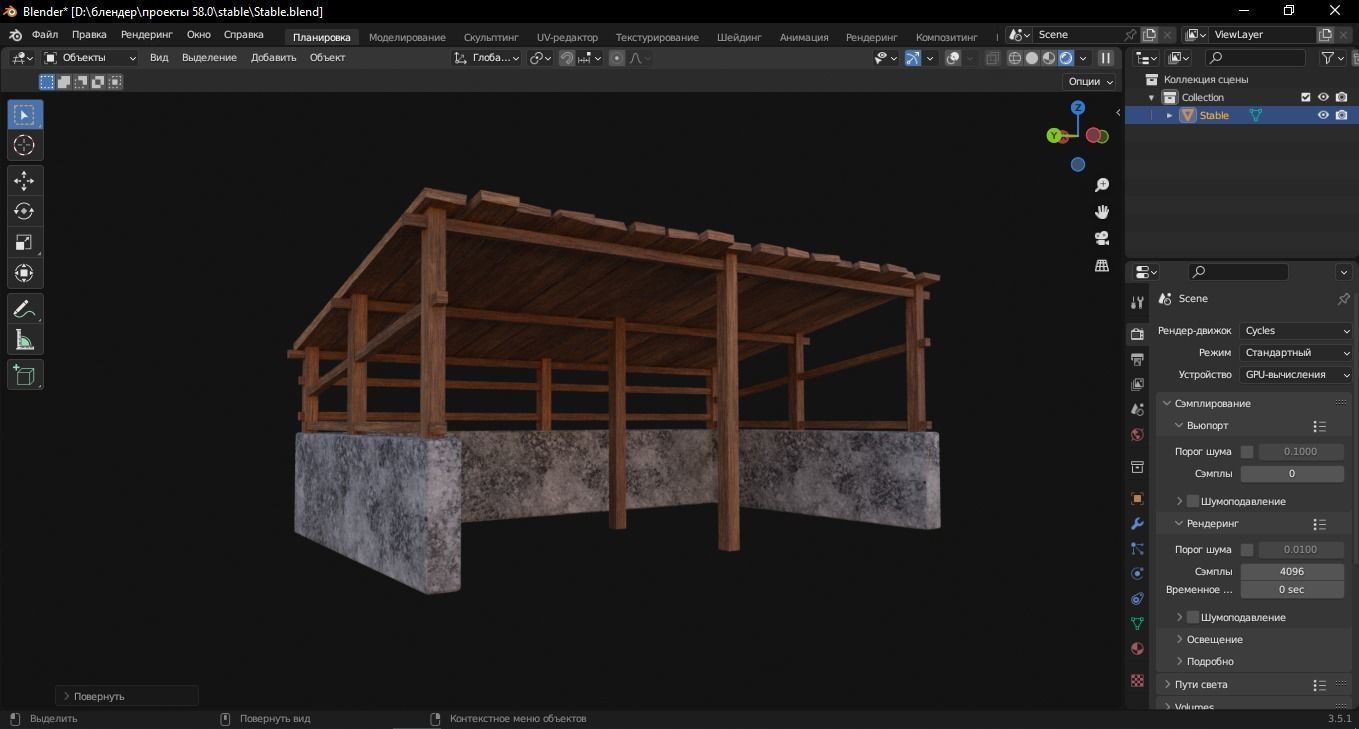Activate the Rotate tool
Image resolution: width=1359 pixels, height=729 pixels.
pyautogui.click(x=24, y=211)
